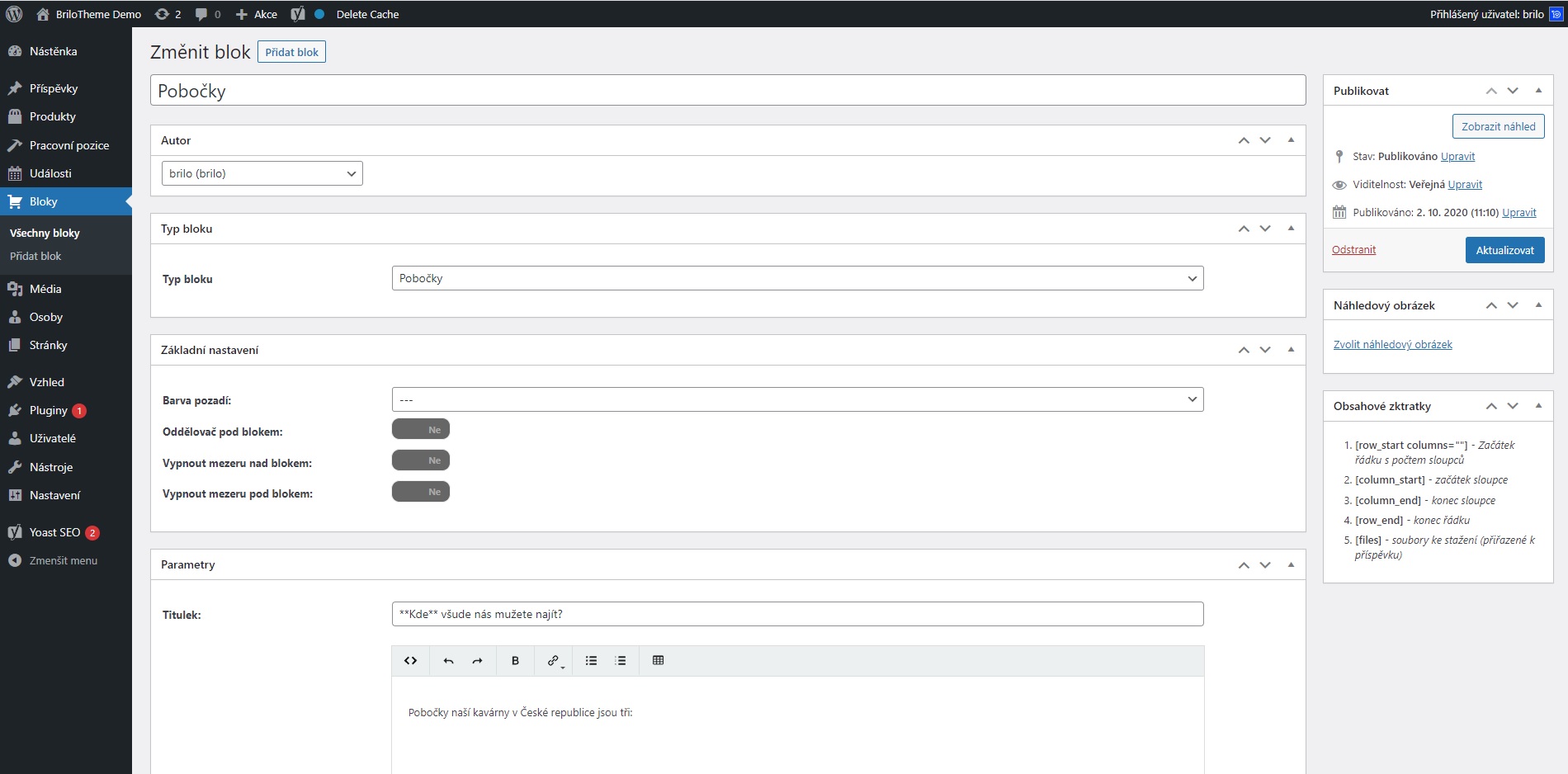Open Média in the sidebar menu

pos(45,289)
